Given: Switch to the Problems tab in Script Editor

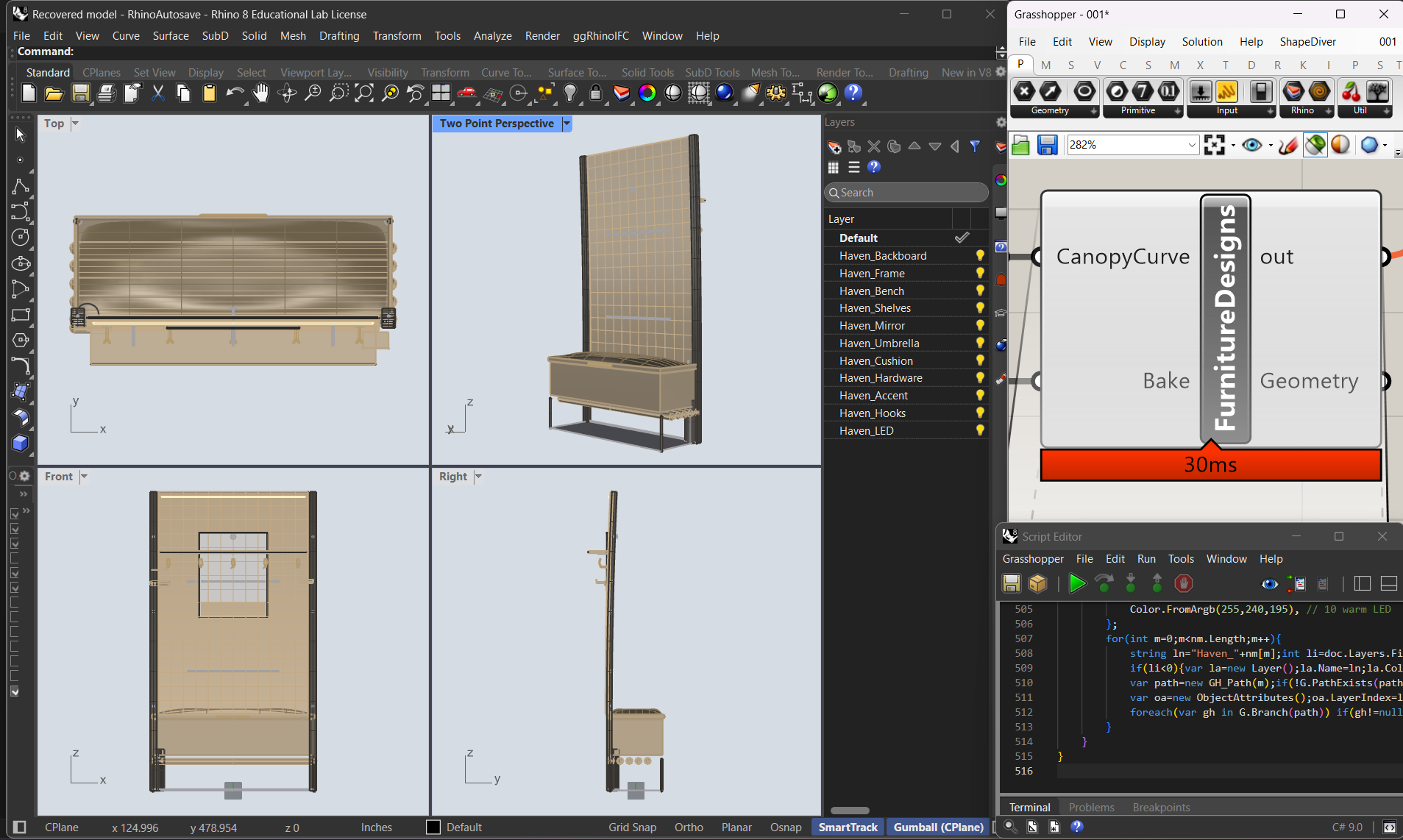Looking at the screenshot, I should [1091, 807].
